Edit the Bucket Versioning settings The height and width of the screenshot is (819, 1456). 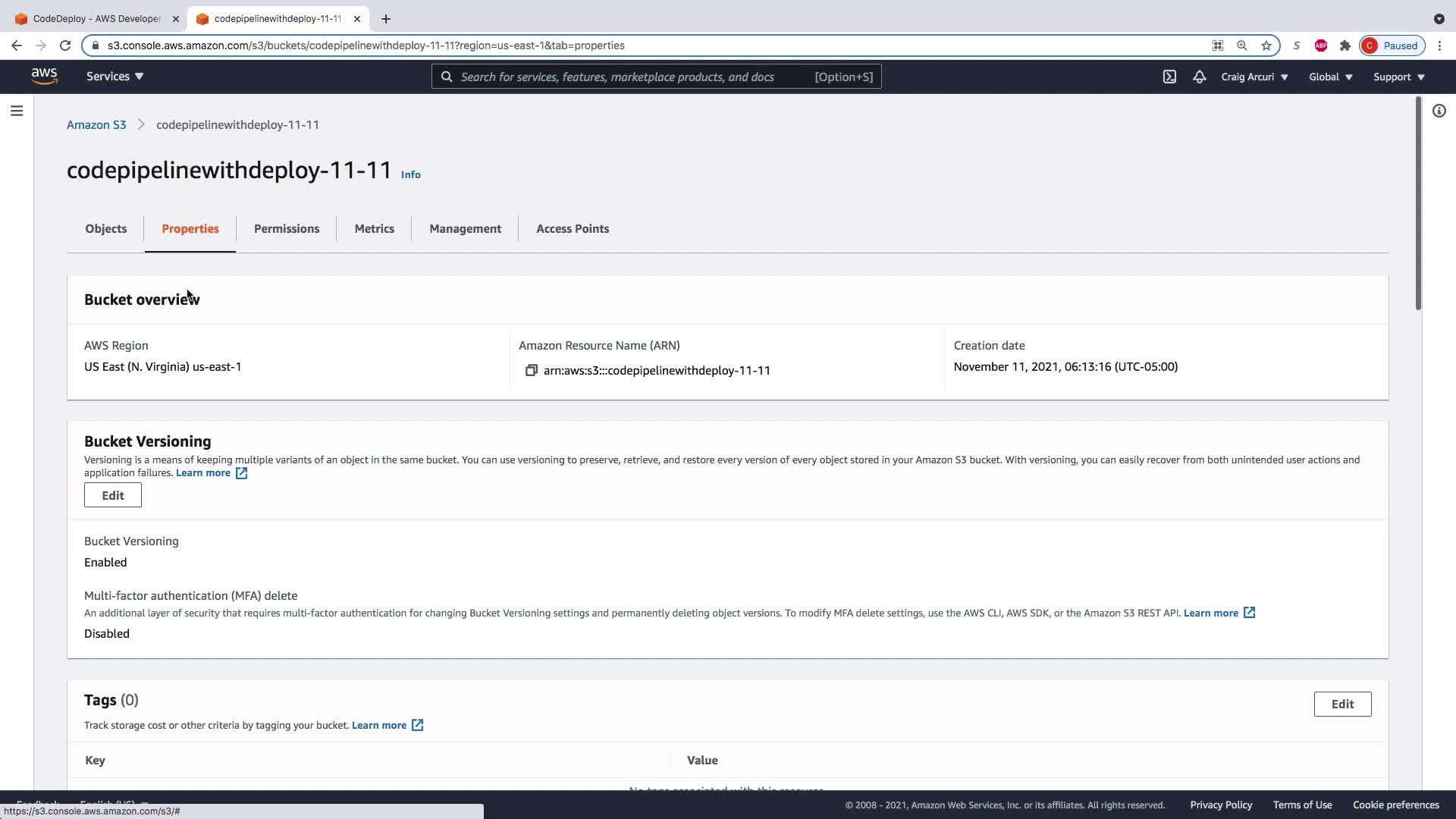(112, 495)
